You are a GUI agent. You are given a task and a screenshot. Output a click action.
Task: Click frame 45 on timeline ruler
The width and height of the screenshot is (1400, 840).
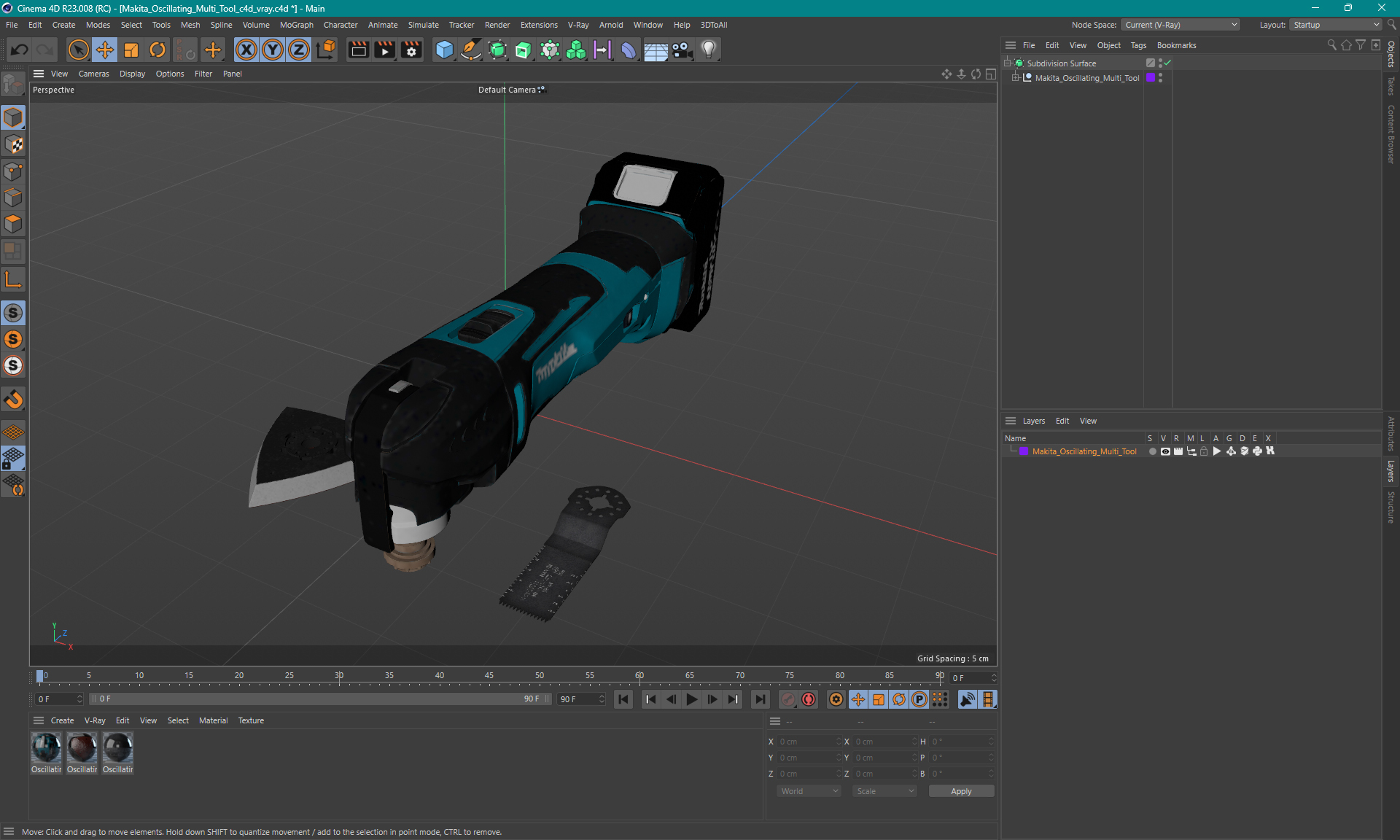pos(489,676)
